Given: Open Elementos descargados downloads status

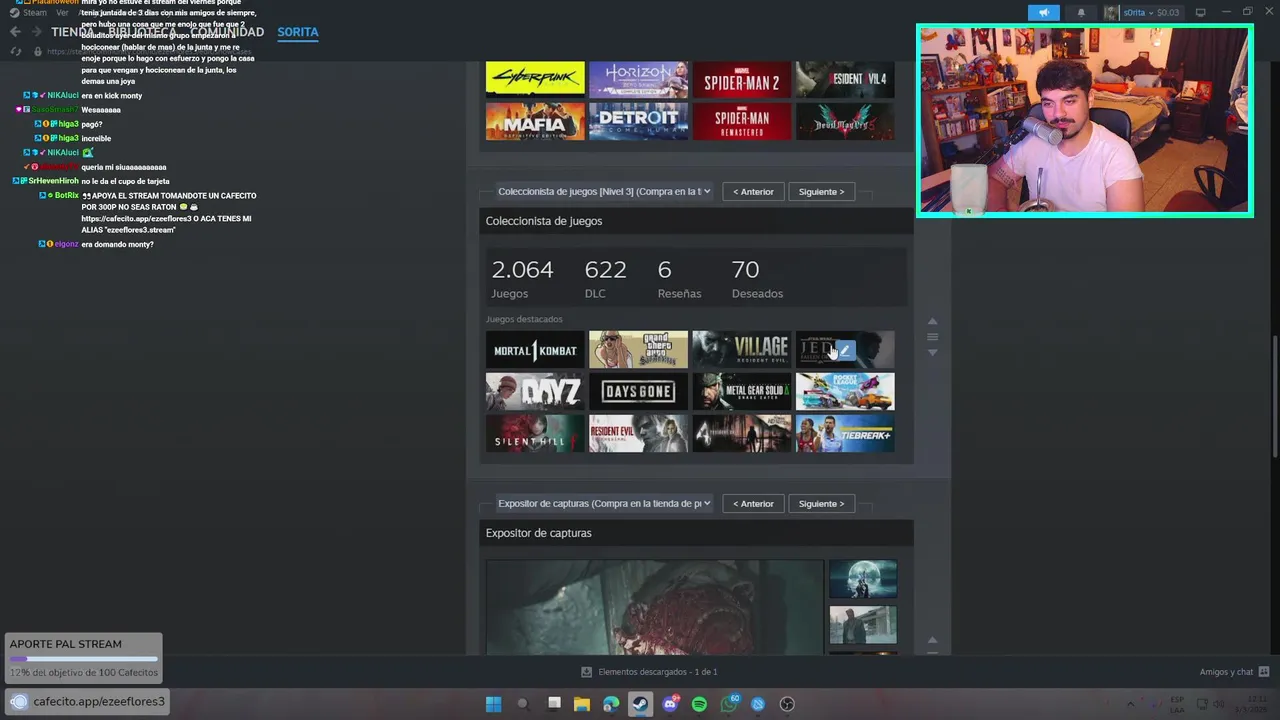Looking at the screenshot, I should coord(649,672).
